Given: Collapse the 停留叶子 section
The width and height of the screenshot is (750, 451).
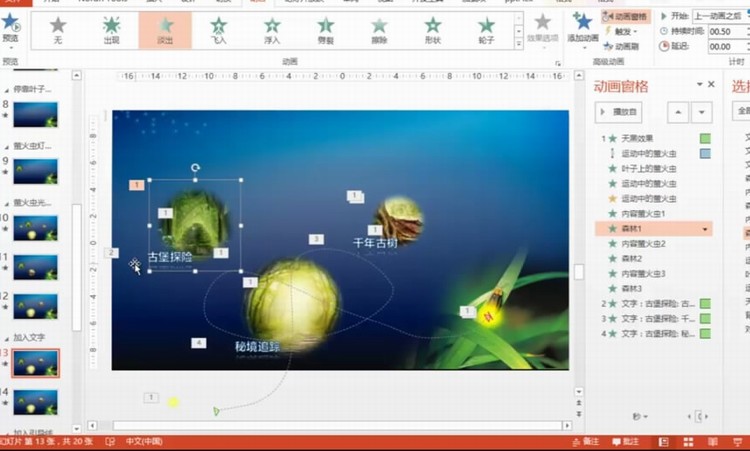Looking at the screenshot, I should click(x=7, y=90).
